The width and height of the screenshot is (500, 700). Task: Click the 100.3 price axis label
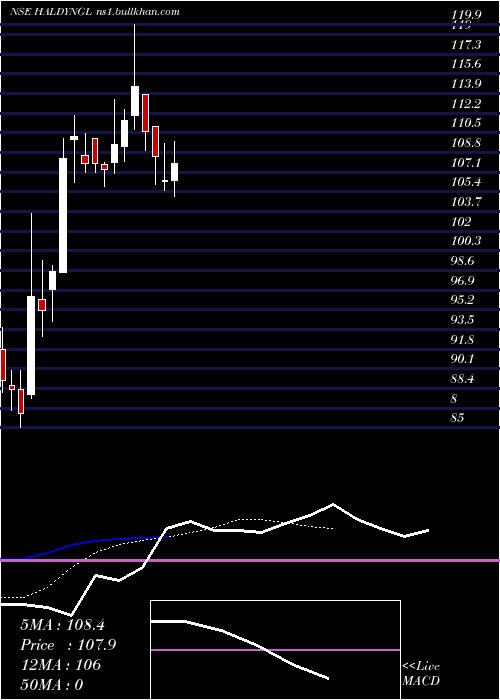pyautogui.click(x=466, y=241)
